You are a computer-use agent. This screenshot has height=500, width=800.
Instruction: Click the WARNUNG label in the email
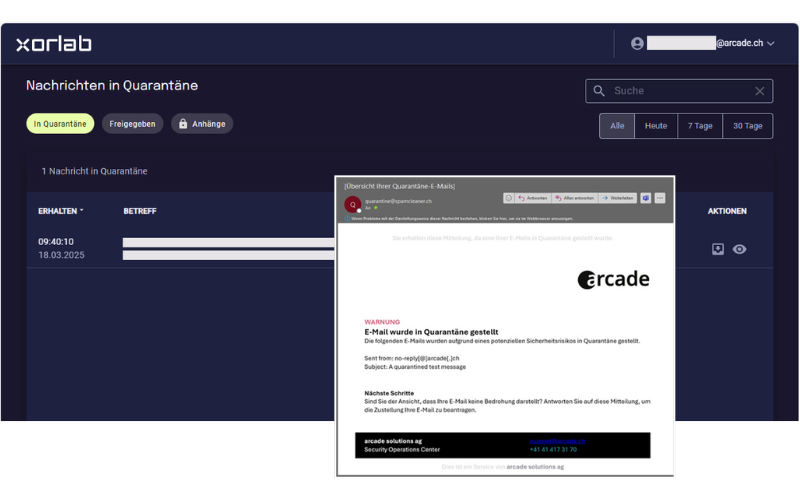(x=382, y=322)
